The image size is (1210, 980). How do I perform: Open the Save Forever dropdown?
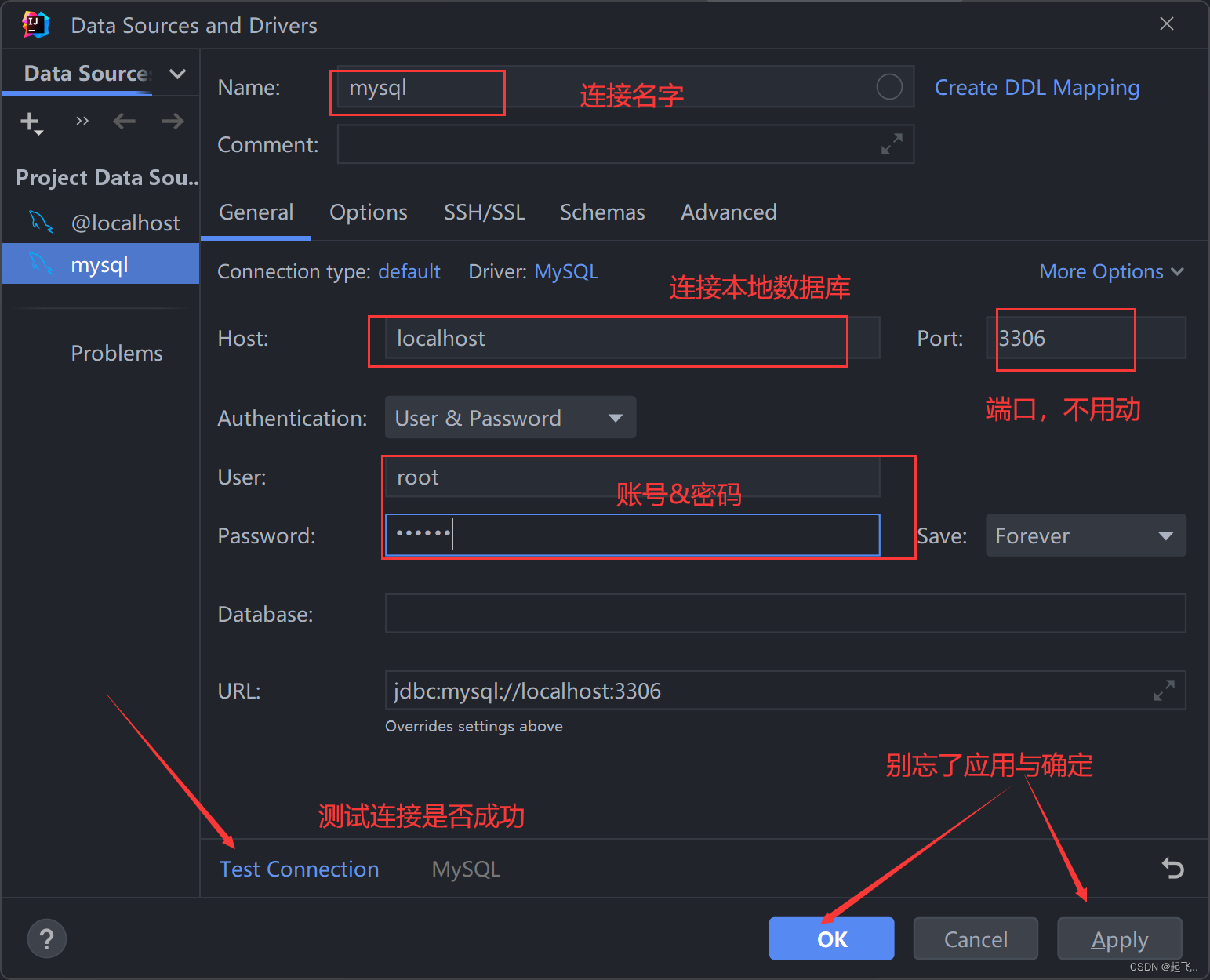click(x=1086, y=535)
